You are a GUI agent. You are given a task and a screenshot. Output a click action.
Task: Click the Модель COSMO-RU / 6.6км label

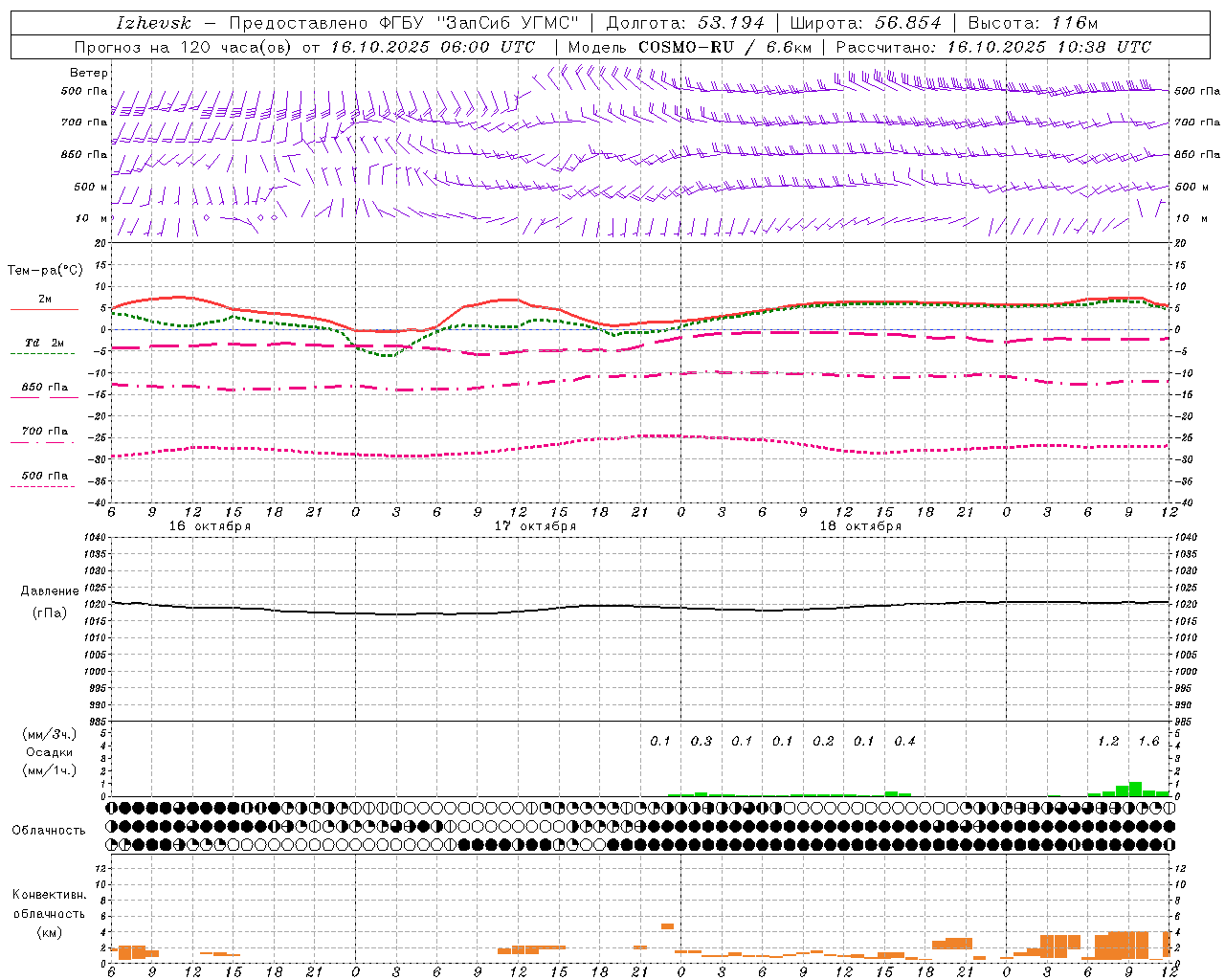point(690,47)
